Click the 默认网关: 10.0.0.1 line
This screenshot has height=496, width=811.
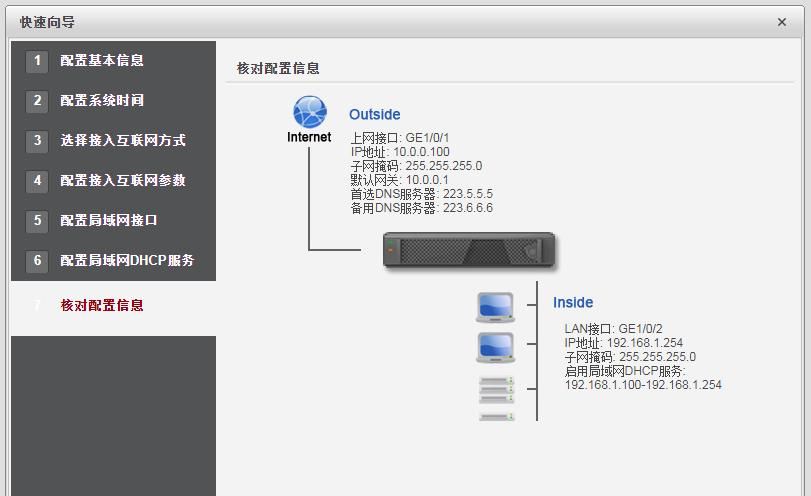coord(399,180)
